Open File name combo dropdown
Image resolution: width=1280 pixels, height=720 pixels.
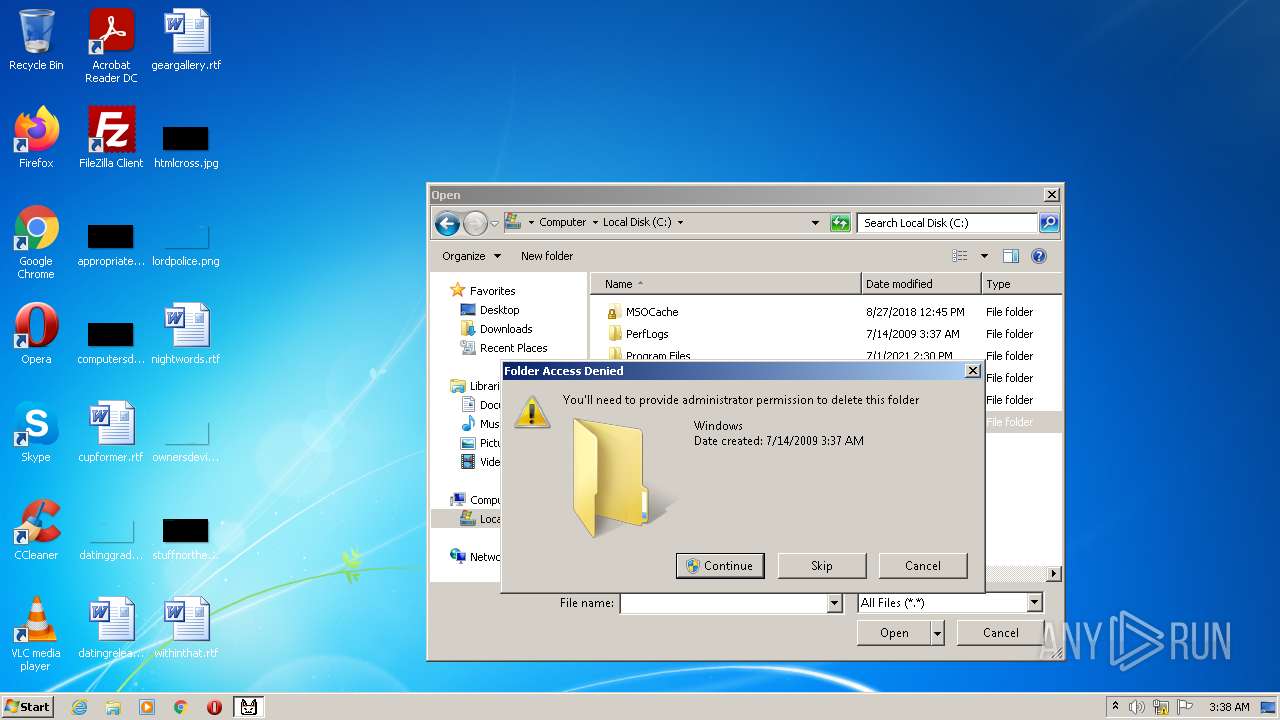pyautogui.click(x=834, y=603)
